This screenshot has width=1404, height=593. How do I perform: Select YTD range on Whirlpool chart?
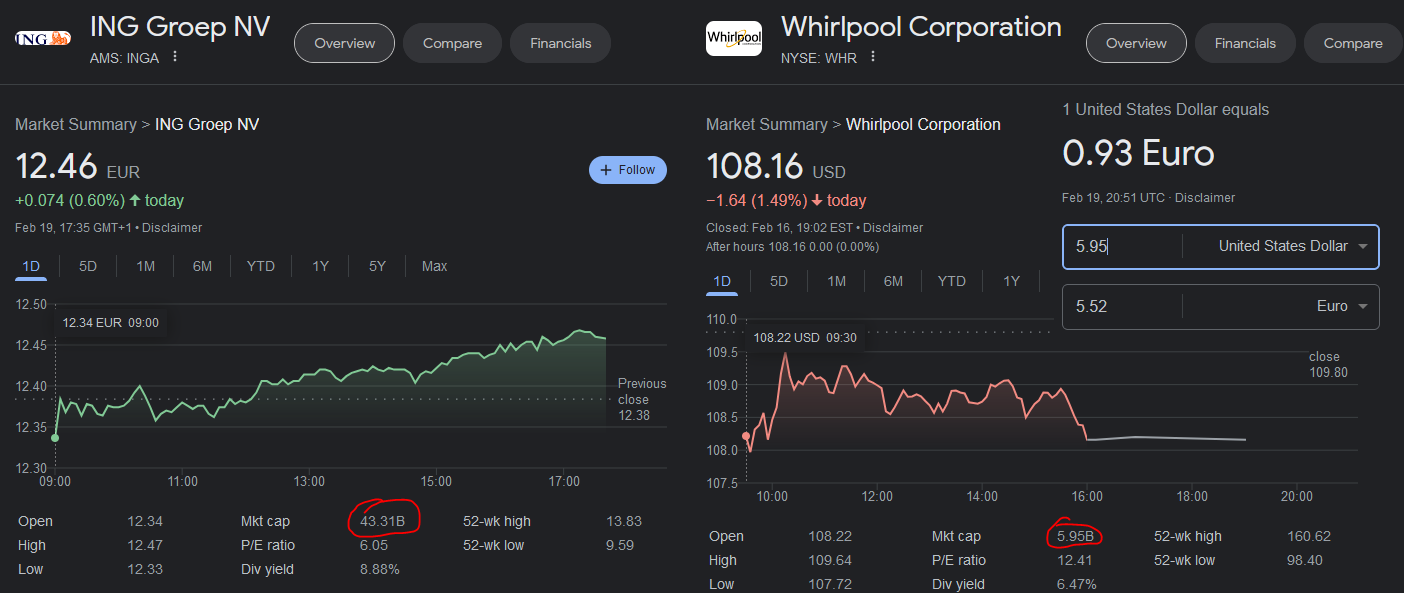click(952, 281)
